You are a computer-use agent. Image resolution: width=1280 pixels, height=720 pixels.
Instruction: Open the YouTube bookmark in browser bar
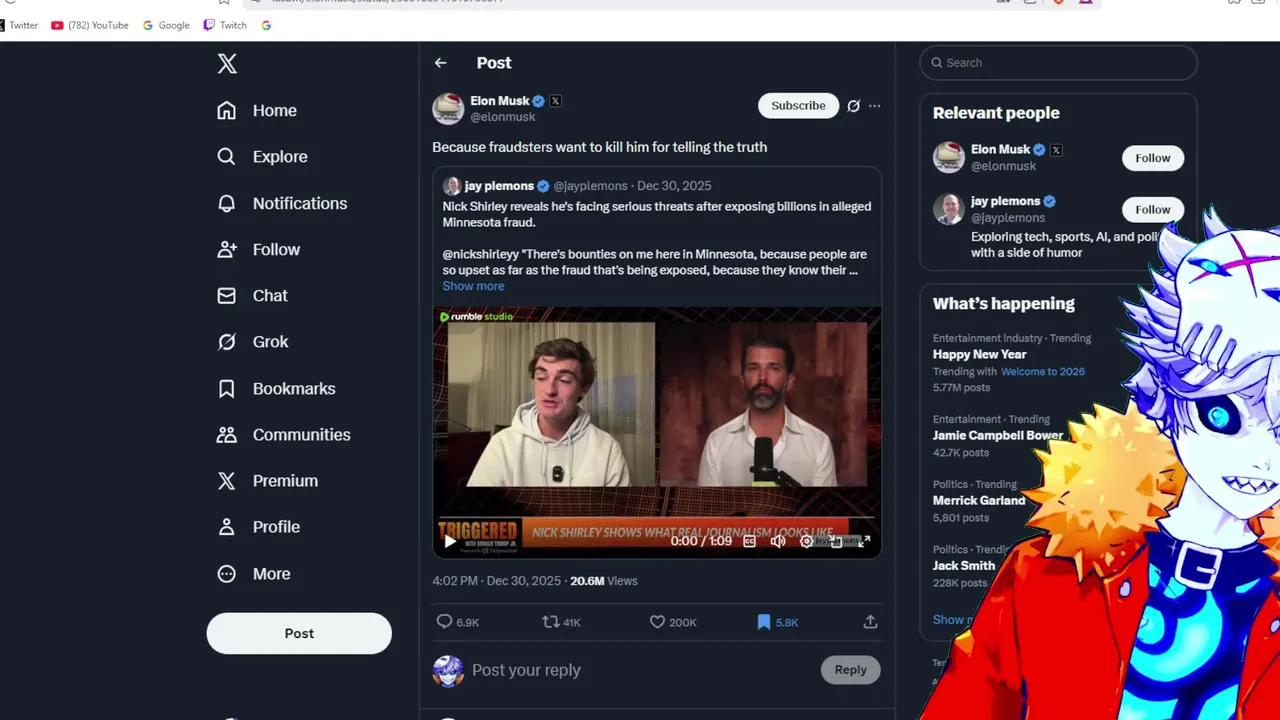pos(90,25)
